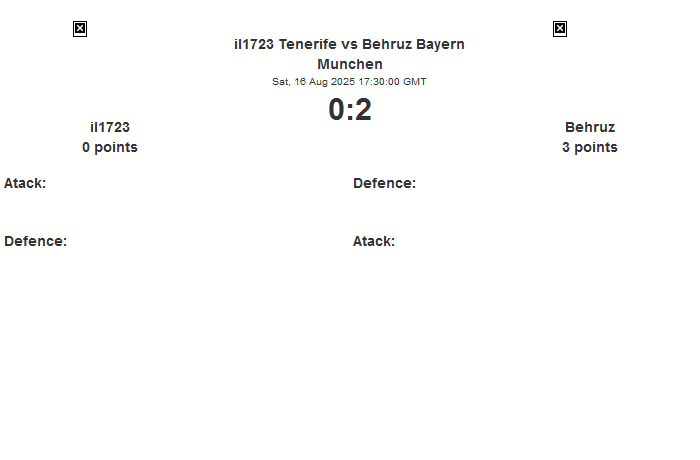Image resolution: width=700 pixels, height=460 pixels.
Task: Click the Bayern team name in title
Action: [440, 44]
